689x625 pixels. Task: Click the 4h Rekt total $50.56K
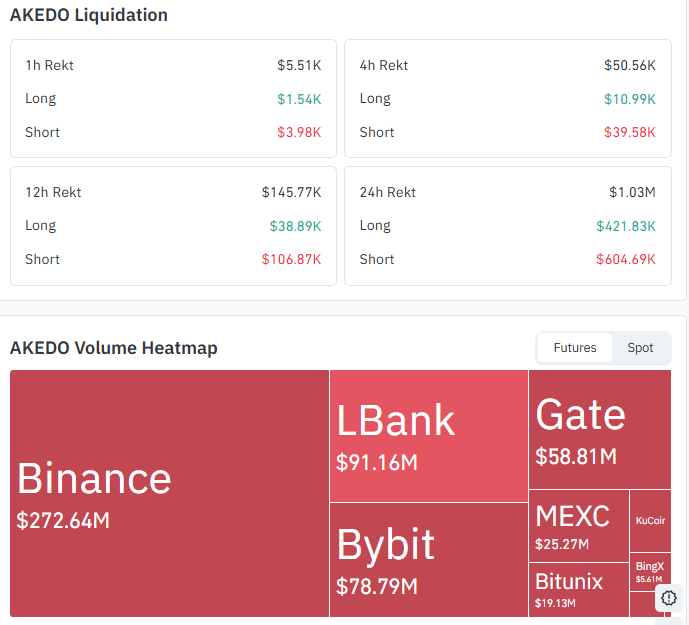click(630, 65)
